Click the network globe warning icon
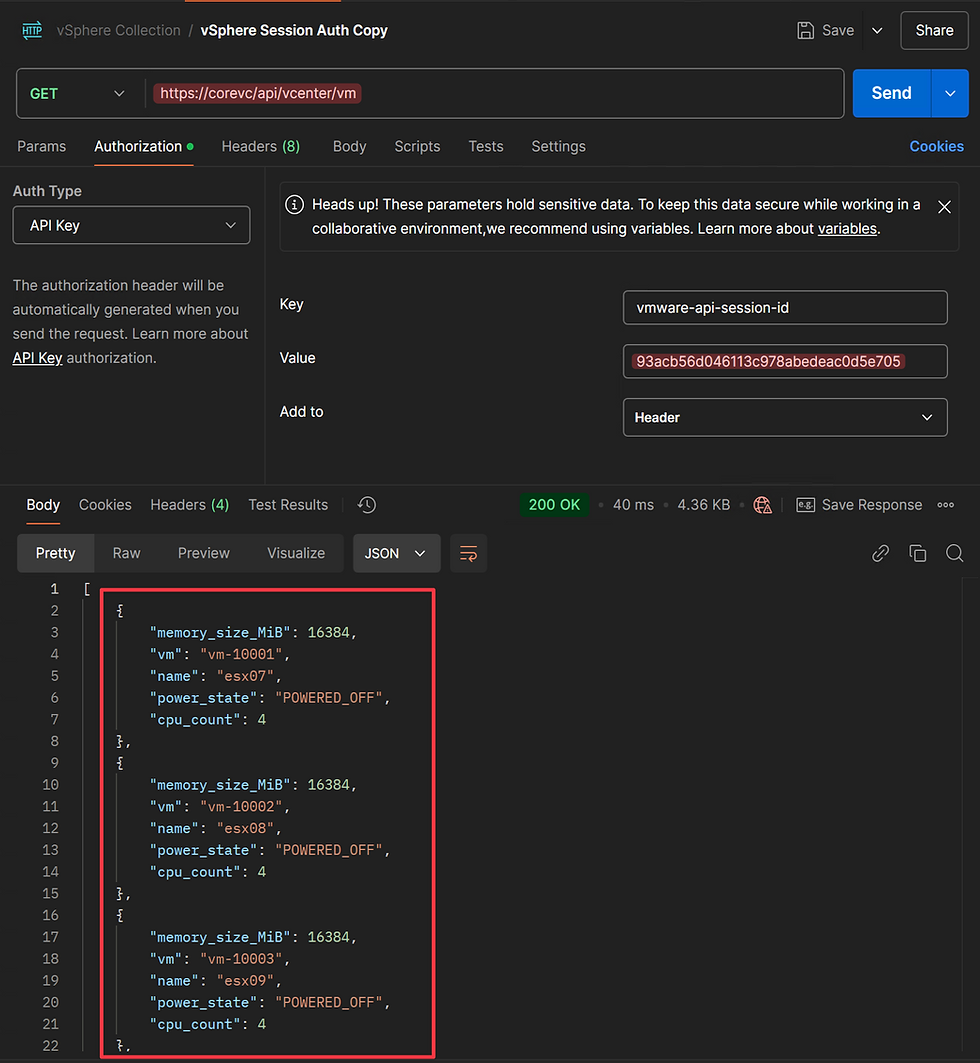This screenshot has width=980, height=1063. (x=762, y=505)
